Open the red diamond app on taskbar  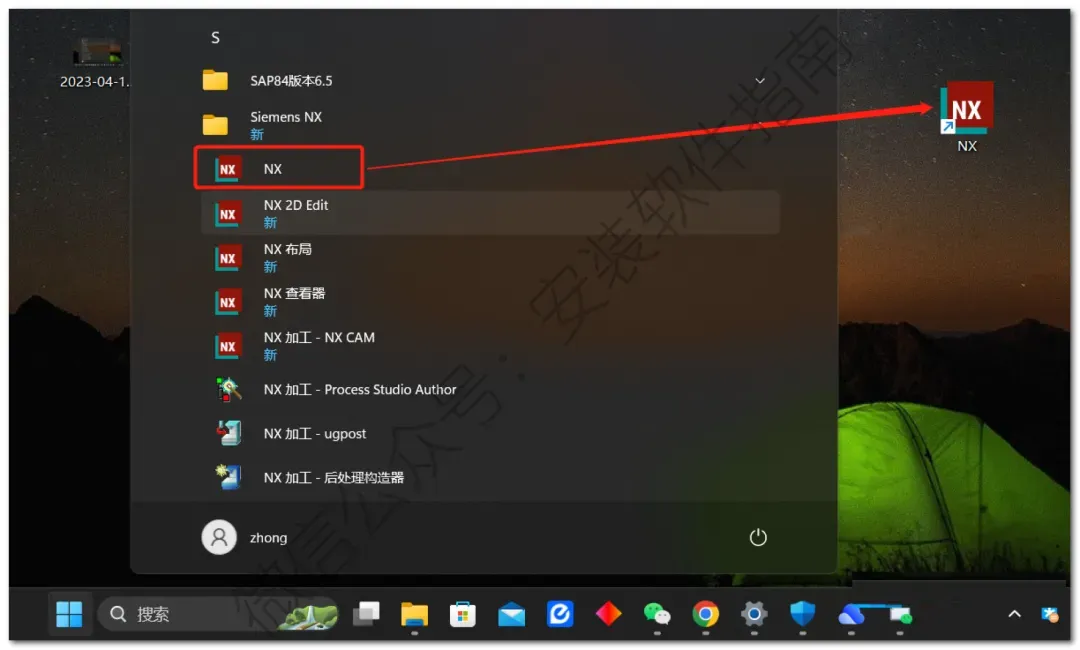coord(608,613)
